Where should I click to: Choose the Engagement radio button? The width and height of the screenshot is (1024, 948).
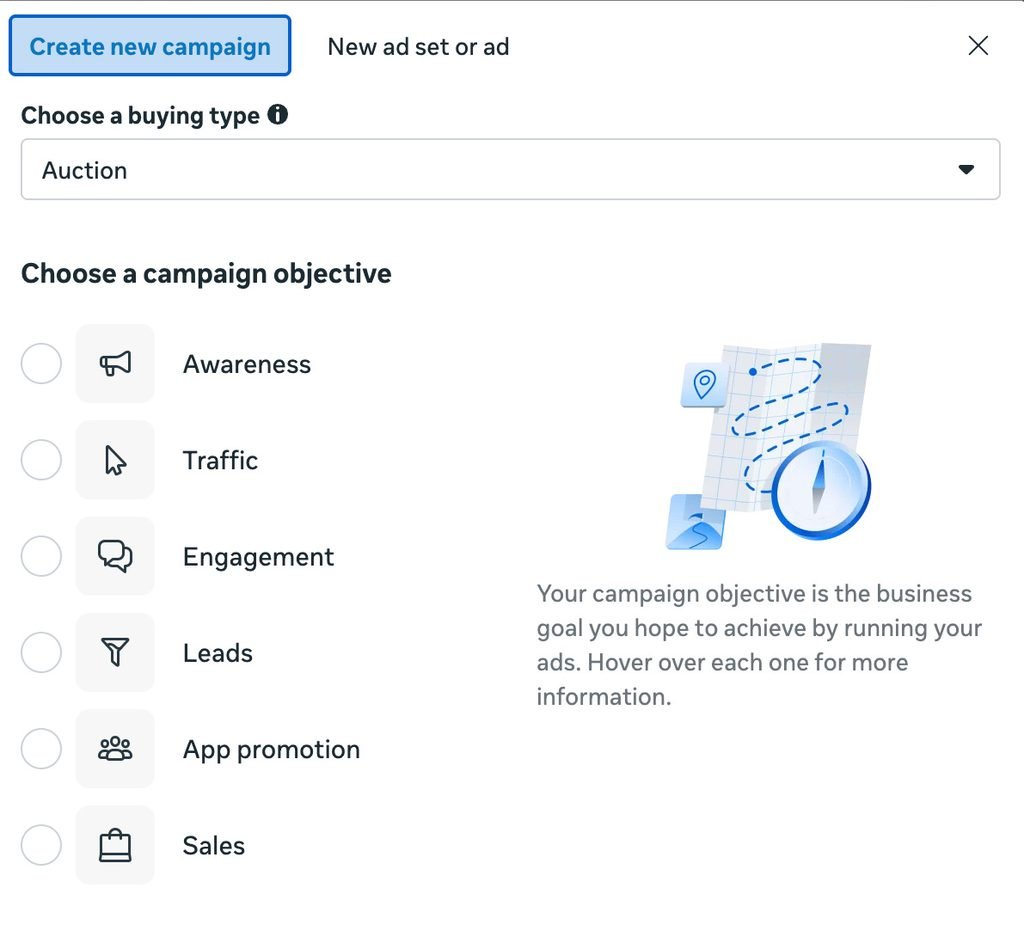pyautogui.click(x=41, y=556)
